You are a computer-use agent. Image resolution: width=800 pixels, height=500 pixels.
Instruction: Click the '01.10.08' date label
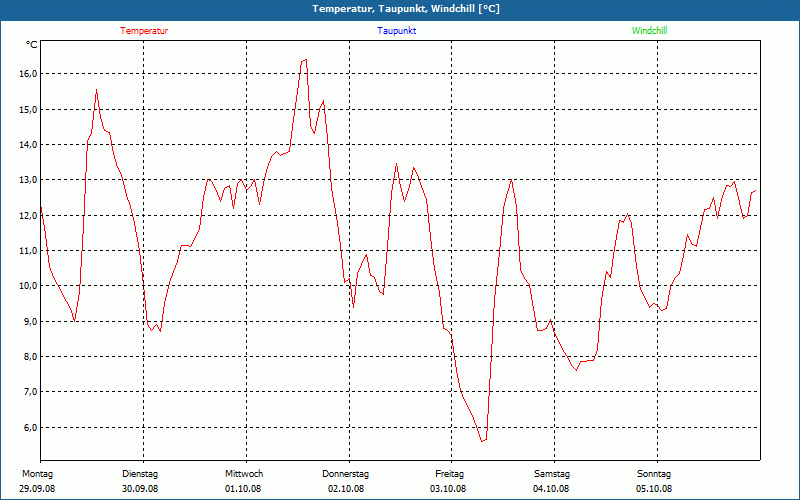(x=243, y=489)
